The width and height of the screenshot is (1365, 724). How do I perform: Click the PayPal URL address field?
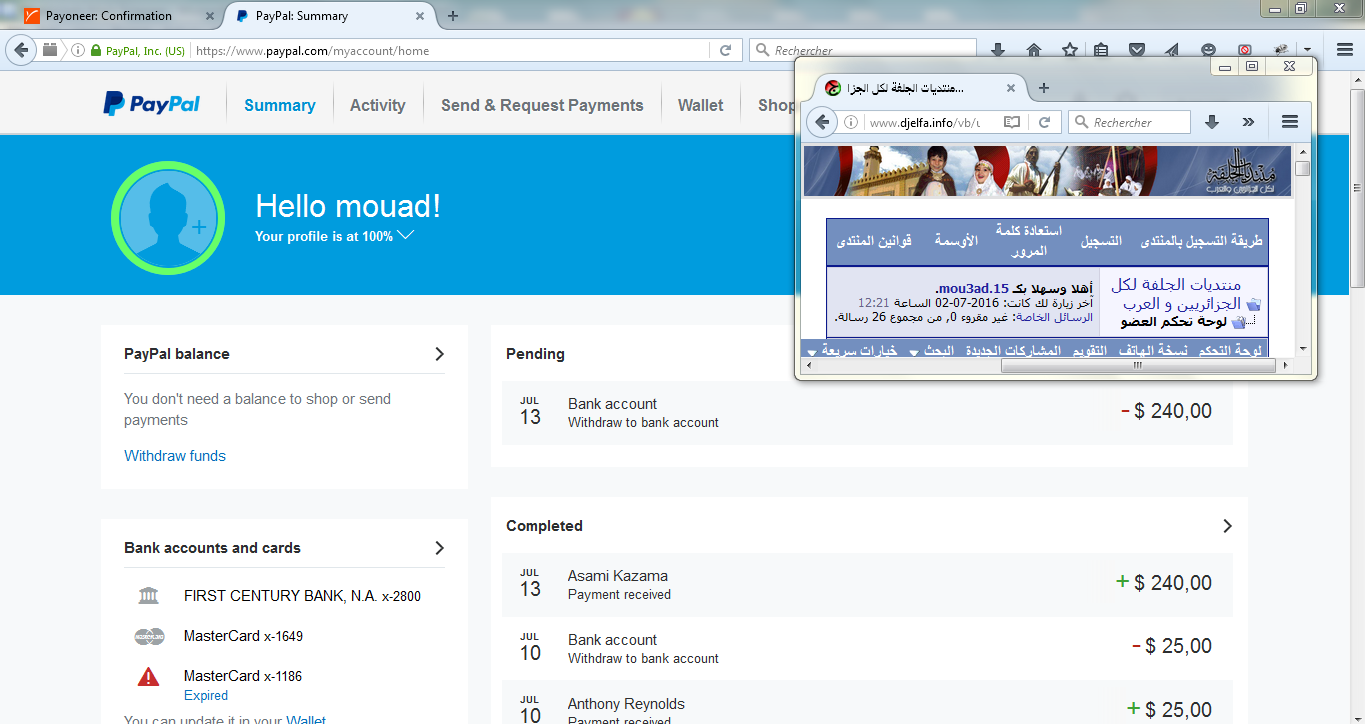pos(452,50)
